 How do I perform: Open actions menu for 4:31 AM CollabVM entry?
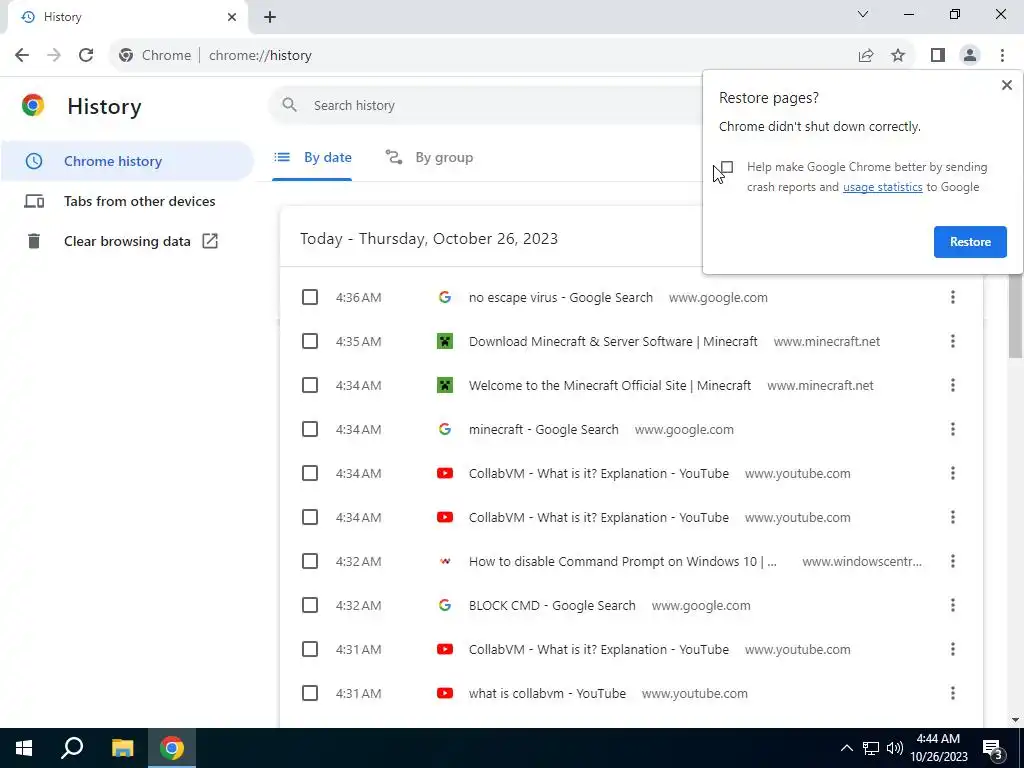[952, 649]
